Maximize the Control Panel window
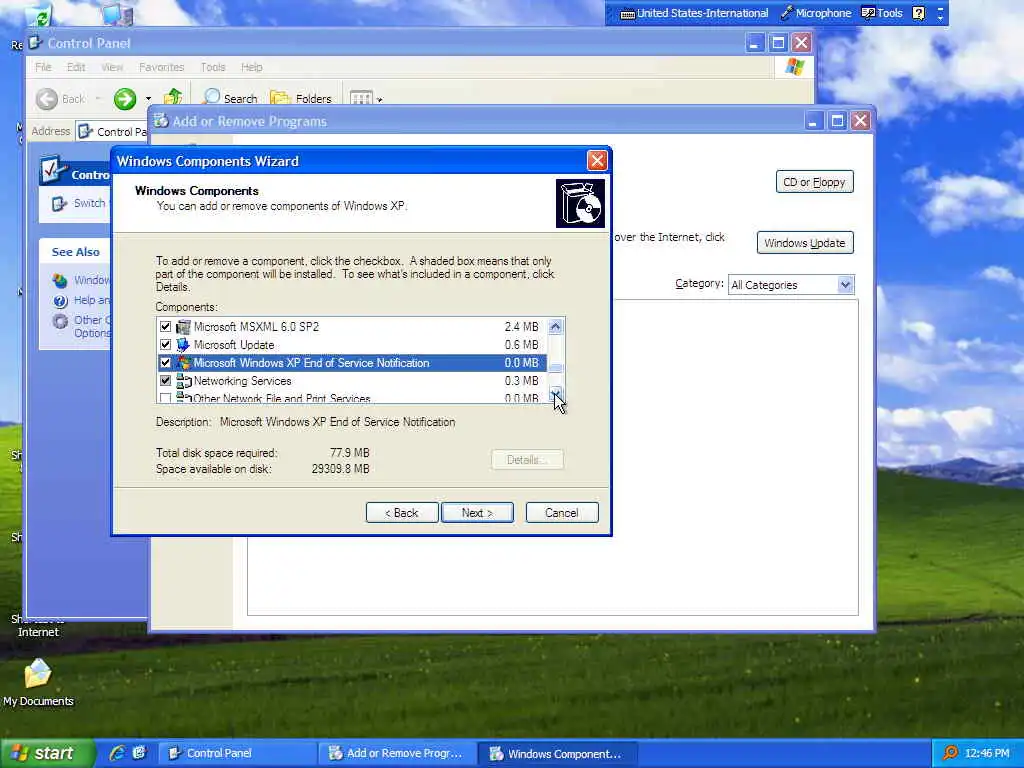The width and height of the screenshot is (1024, 768). click(x=778, y=43)
